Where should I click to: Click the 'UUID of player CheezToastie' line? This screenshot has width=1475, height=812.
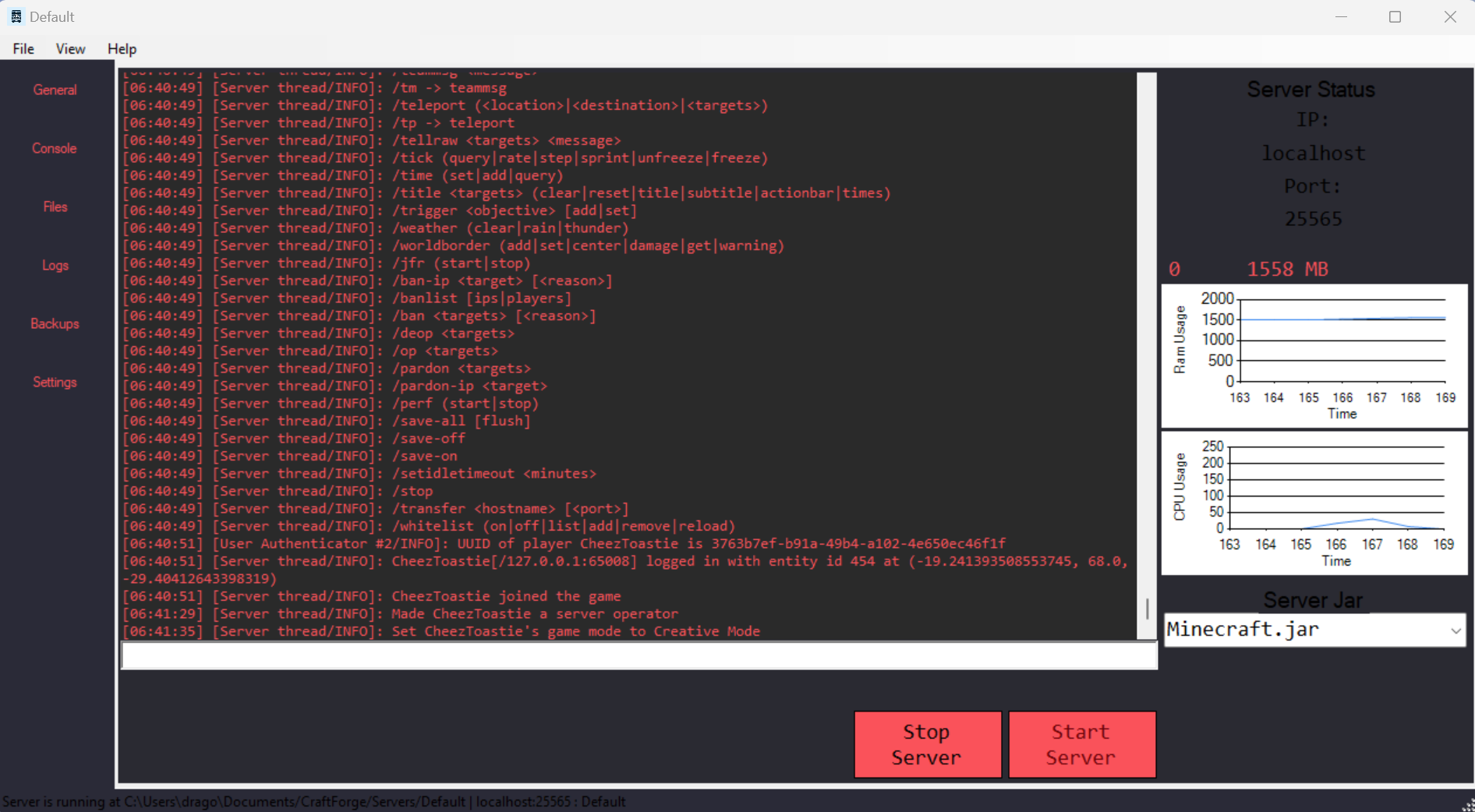pos(564,543)
